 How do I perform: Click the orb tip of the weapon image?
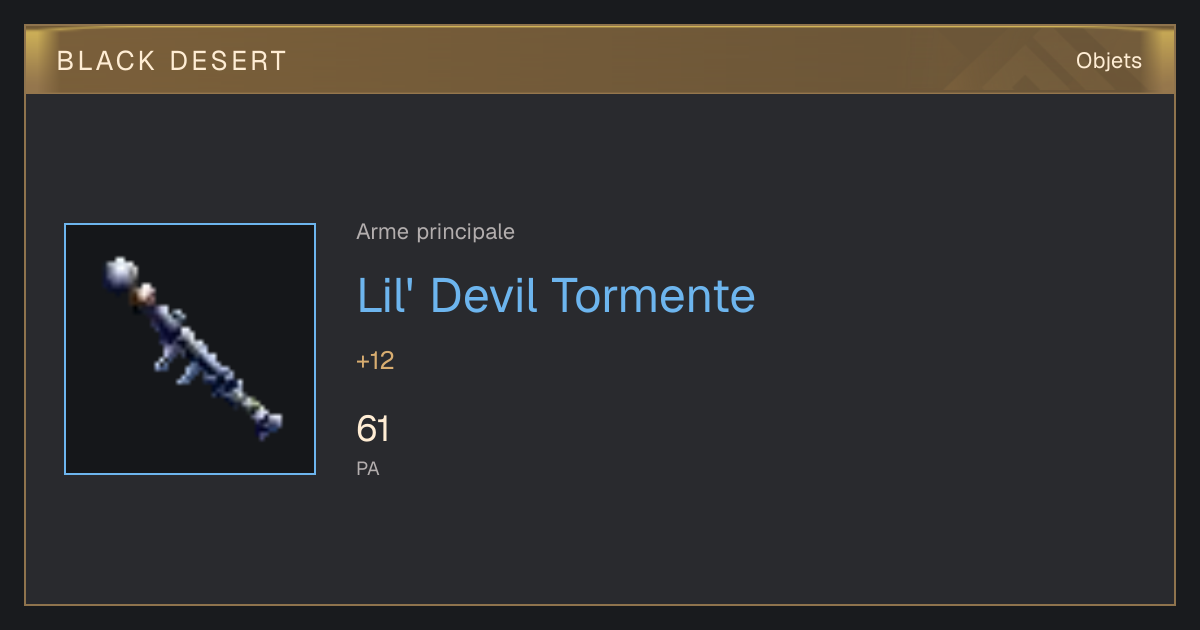pyautogui.click(x=121, y=272)
